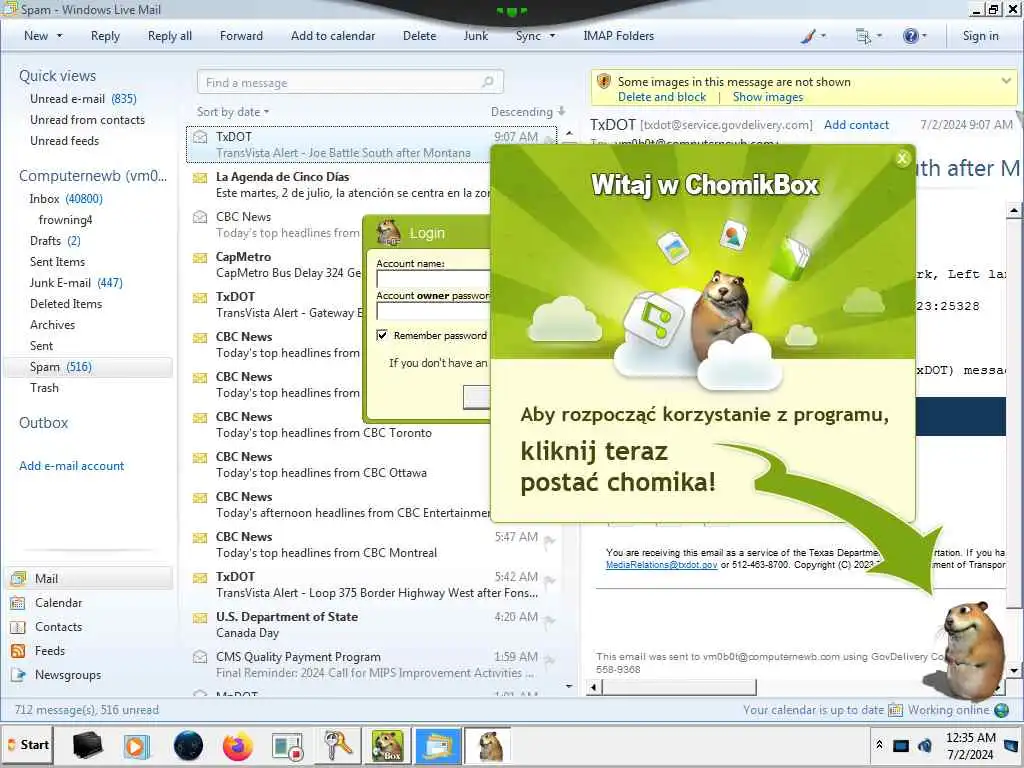Show hidden icons in the system tray
Viewport: 1024px width, 768px height.
point(880,744)
